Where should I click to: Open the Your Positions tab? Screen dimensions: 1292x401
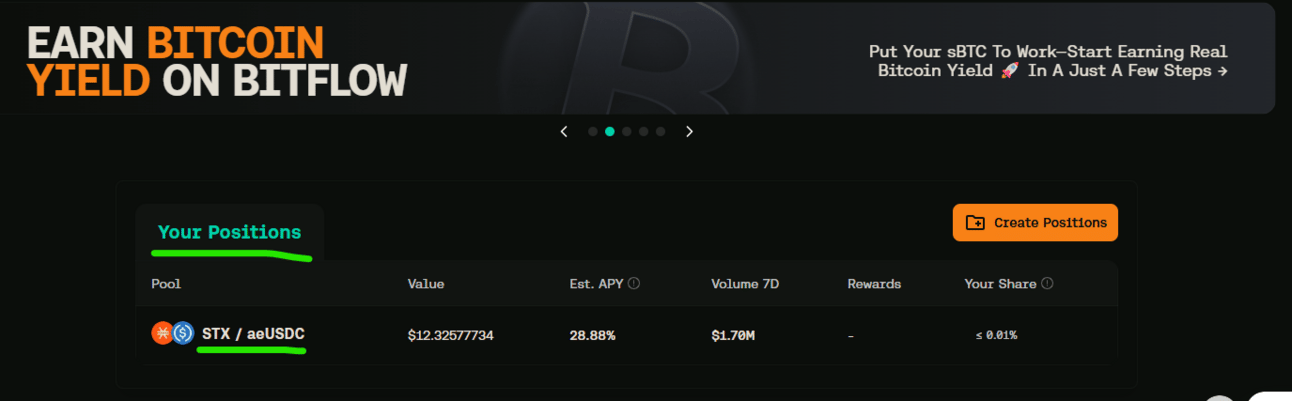(229, 232)
